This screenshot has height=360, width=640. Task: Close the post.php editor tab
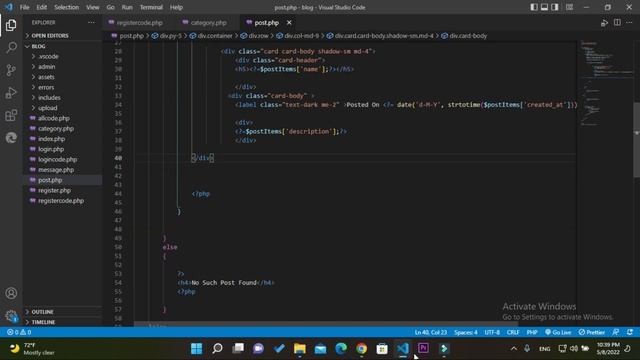click(x=289, y=23)
